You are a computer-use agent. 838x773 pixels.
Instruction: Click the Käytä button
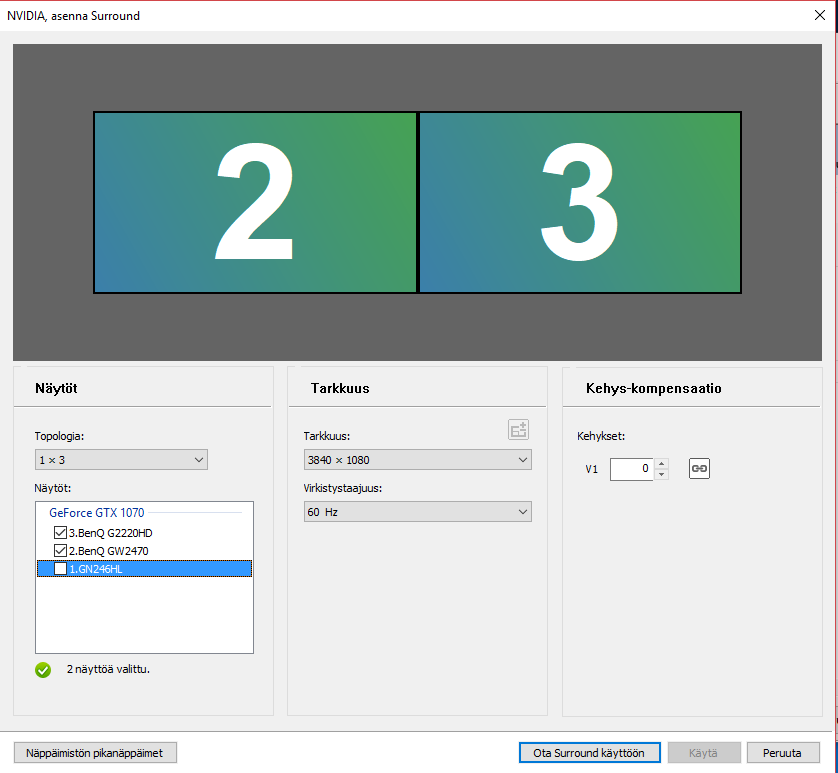[x=703, y=753]
